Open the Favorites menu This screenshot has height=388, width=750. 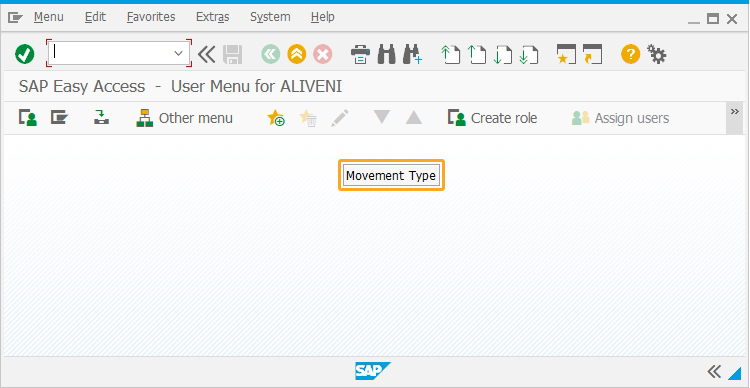point(151,17)
